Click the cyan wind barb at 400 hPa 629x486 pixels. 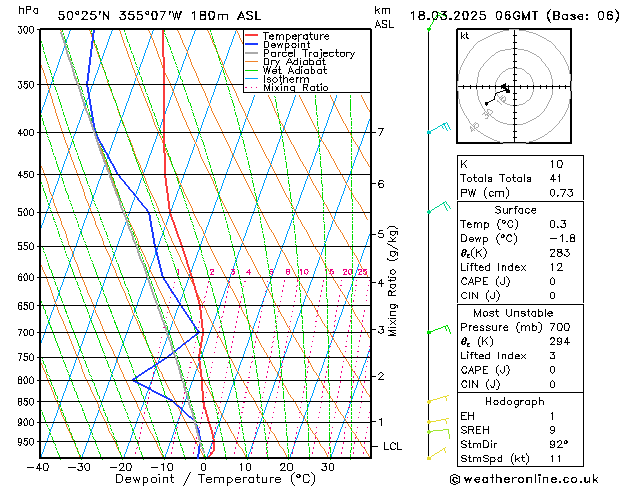[439, 128]
